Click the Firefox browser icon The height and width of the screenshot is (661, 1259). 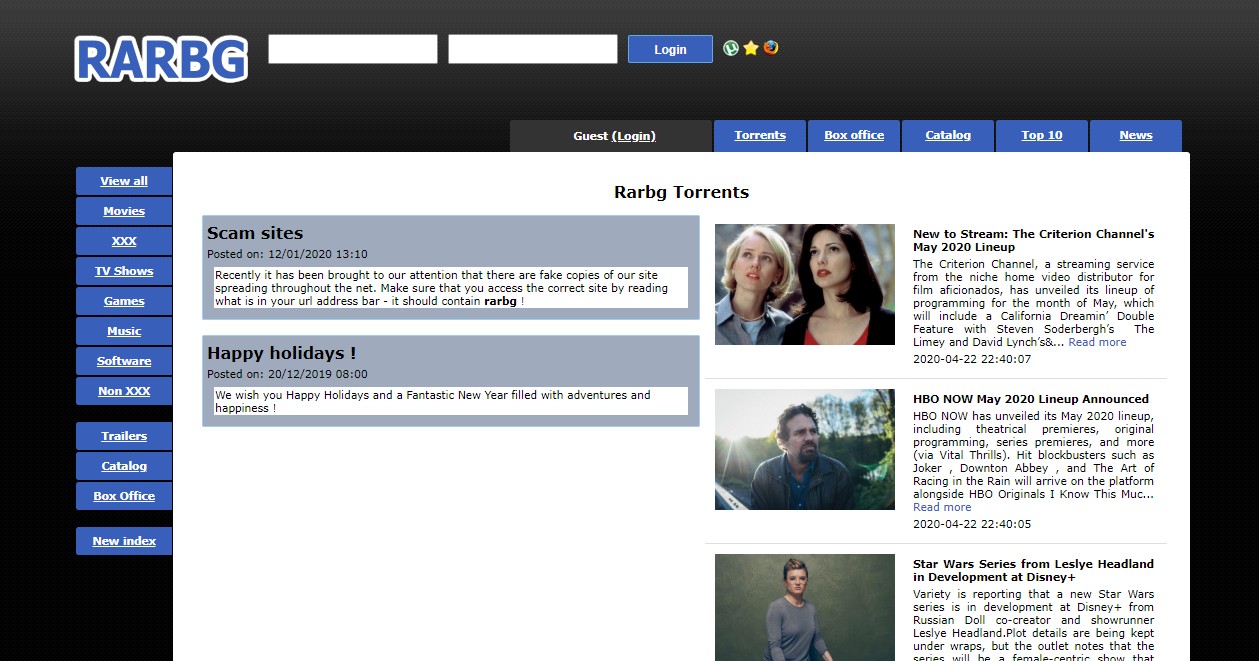point(771,48)
